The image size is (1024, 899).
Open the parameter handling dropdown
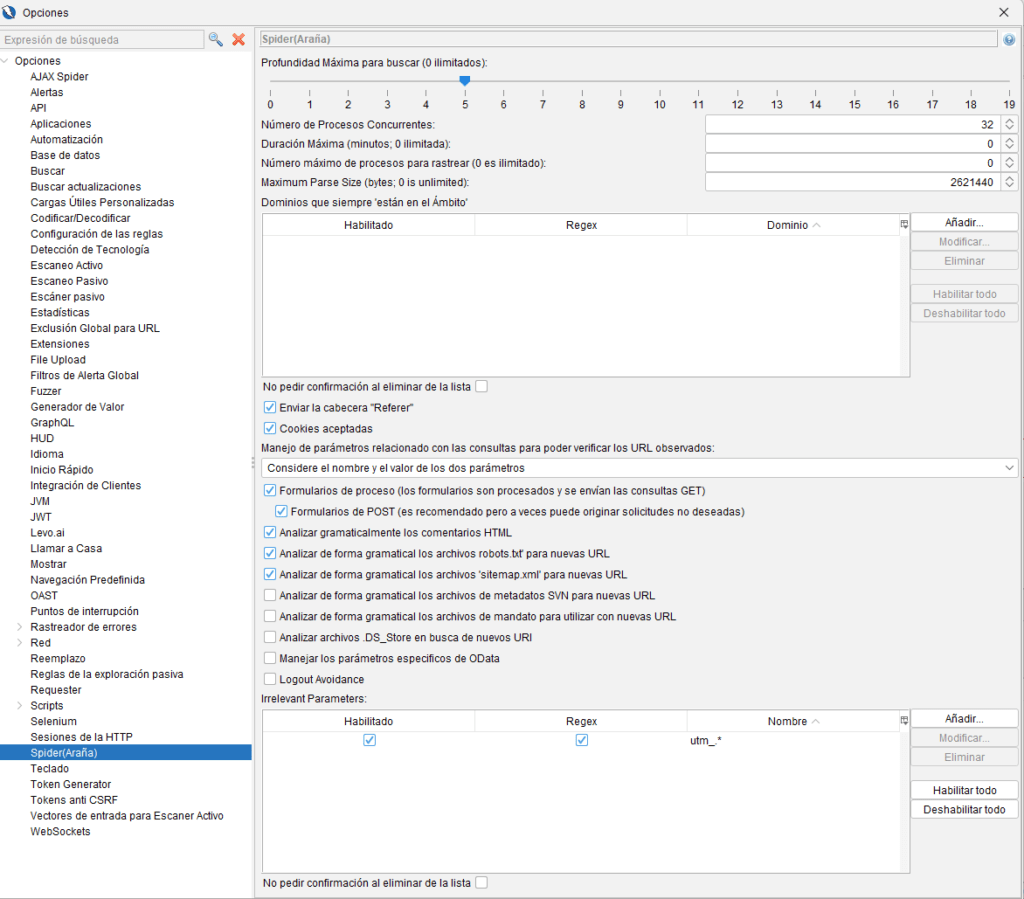(x=639, y=468)
